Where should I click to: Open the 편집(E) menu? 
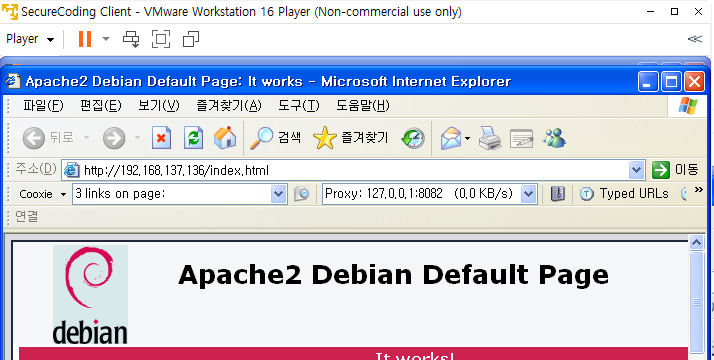tap(101, 106)
